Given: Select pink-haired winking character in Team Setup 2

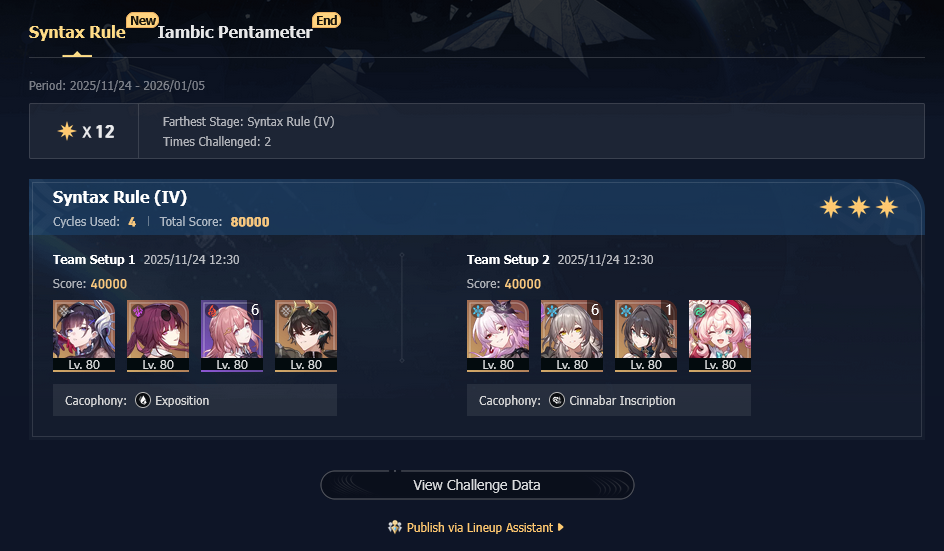Looking at the screenshot, I should (x=720, y=336).
